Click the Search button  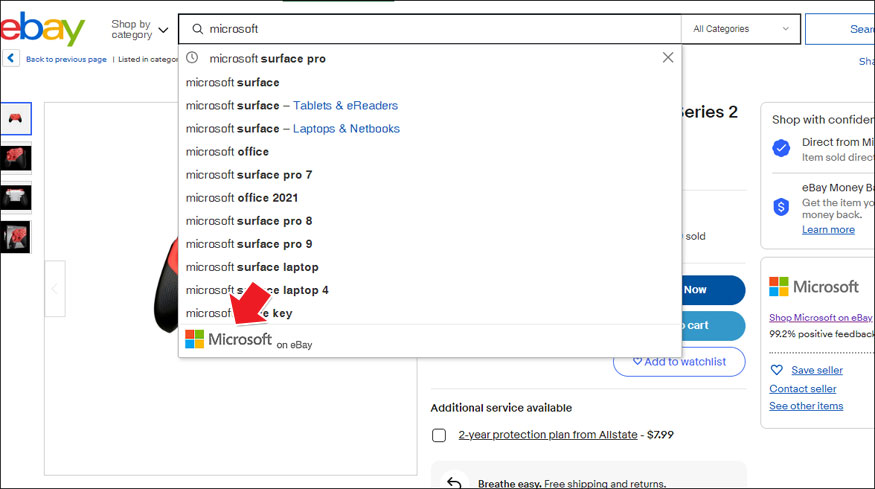pos(840,29)
